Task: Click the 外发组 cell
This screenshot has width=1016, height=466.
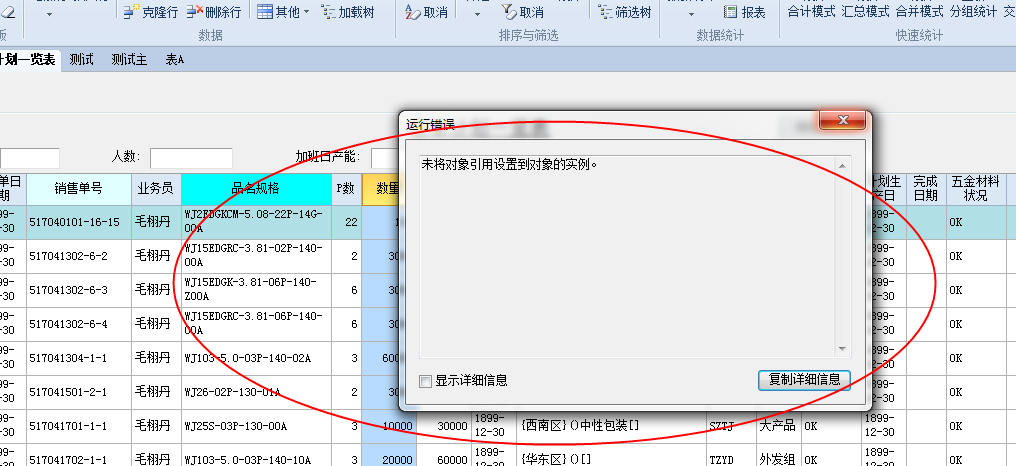Action: (779, 456)
